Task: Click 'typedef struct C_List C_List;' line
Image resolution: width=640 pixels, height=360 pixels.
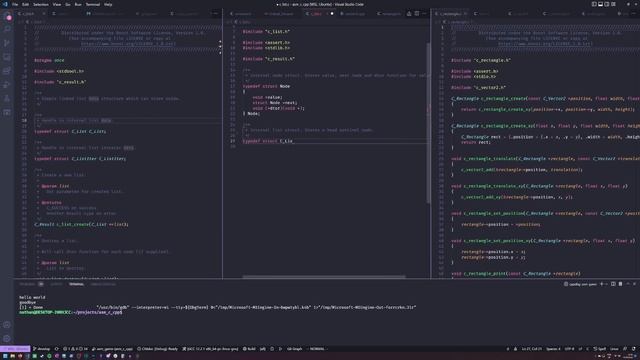Action: coord(70,131)
